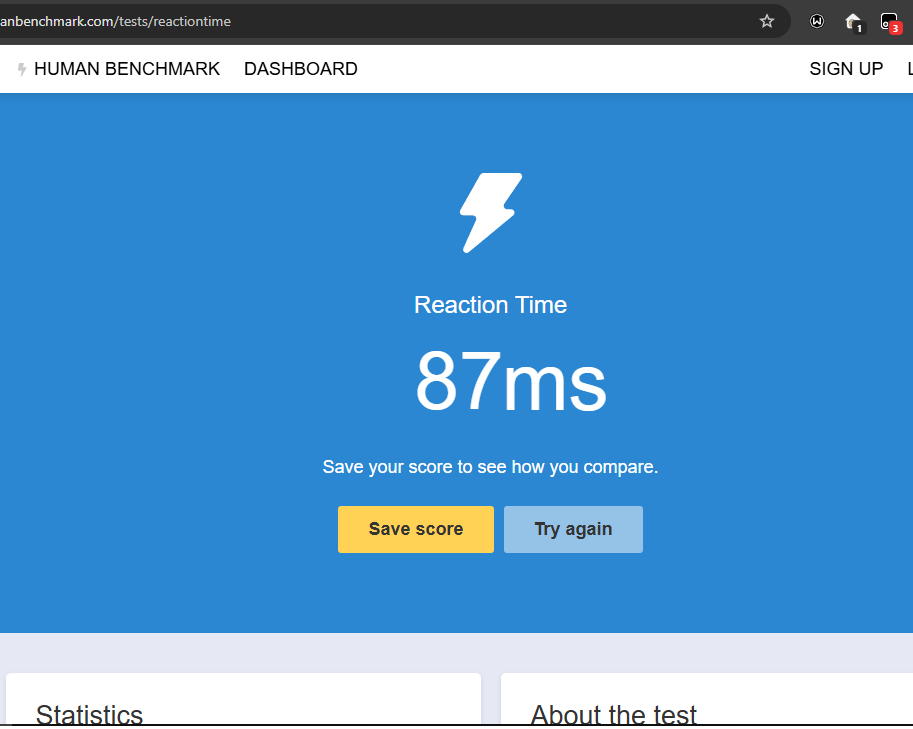
Task: Save score with the yellow button
Action: (x=416, y=529)
